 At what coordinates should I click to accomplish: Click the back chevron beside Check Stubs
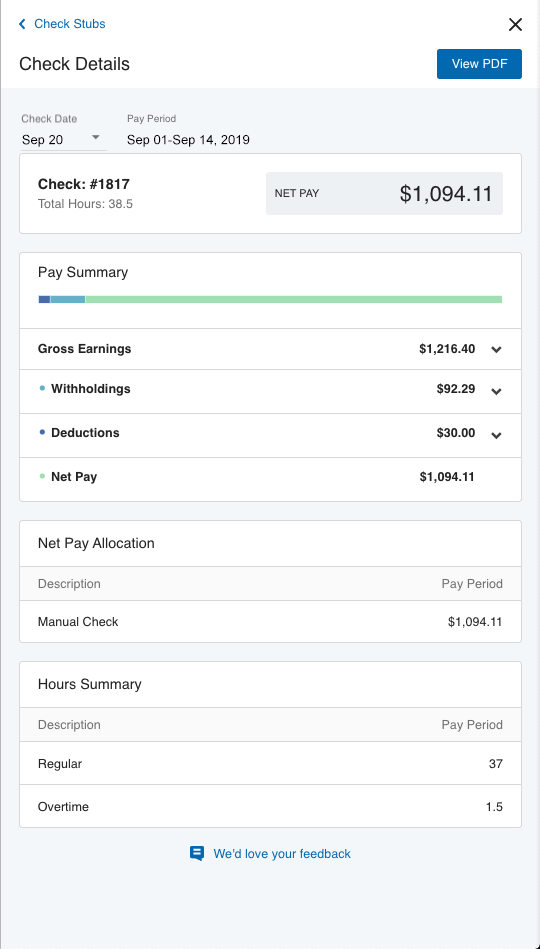(x=22, y=24)
